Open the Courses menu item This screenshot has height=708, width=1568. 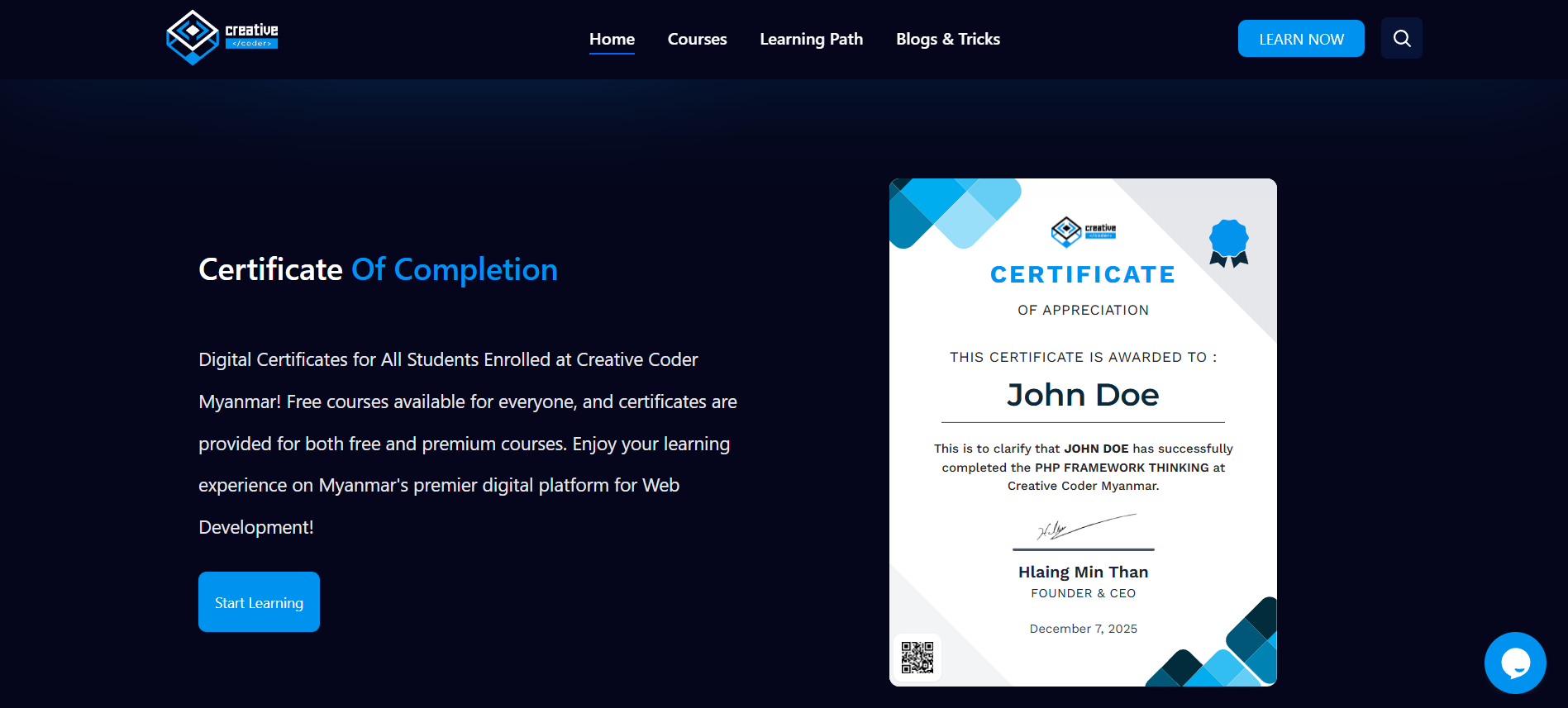pos(697,39)
